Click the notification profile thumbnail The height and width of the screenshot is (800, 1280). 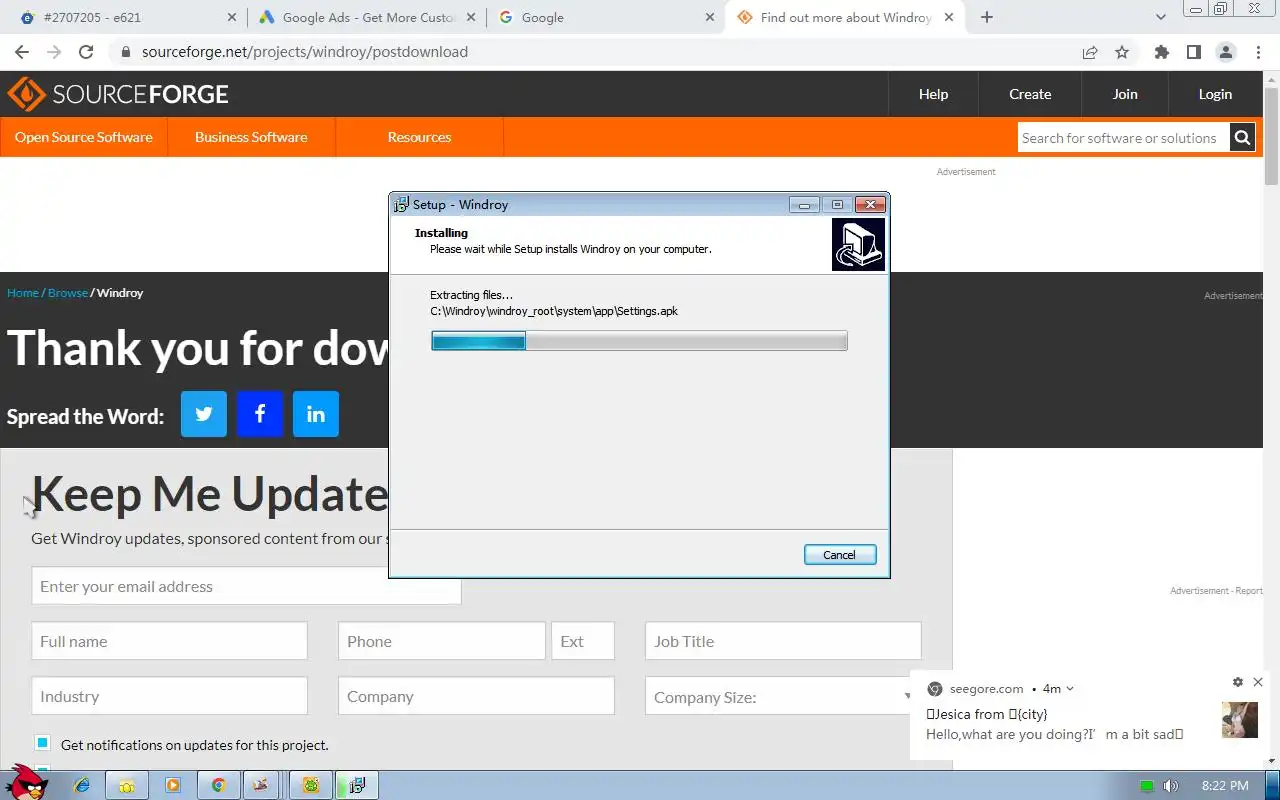[1240, 719]
